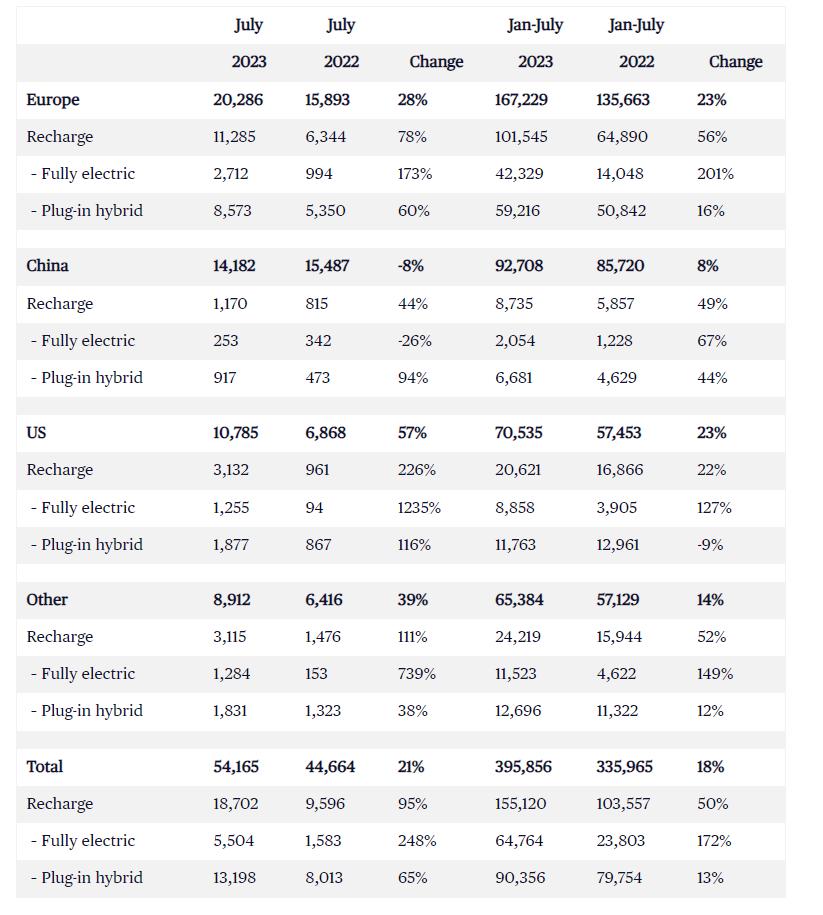Select the -26% China fully electric change
823x915 pixels.
(x=414, y=341)
